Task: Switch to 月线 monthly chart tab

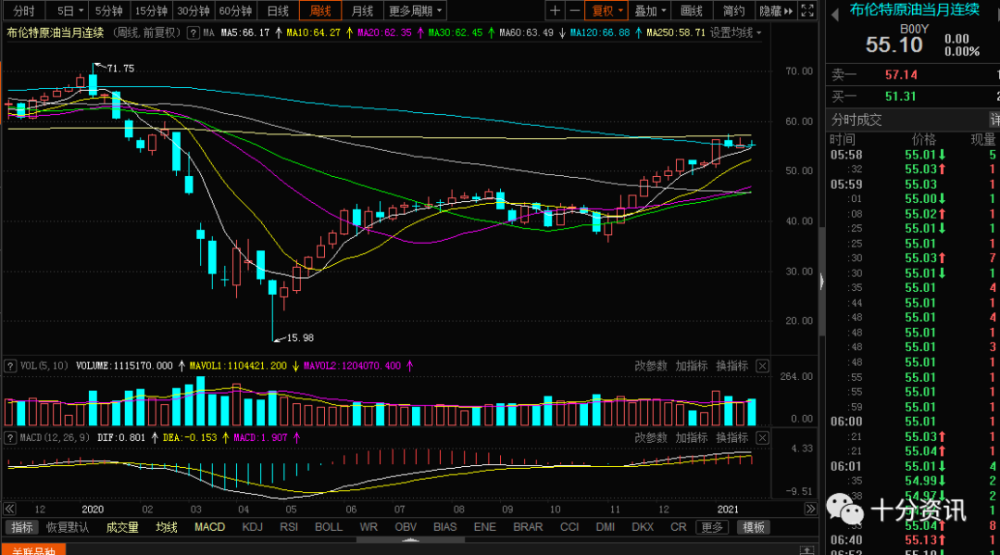Action: 362,11
